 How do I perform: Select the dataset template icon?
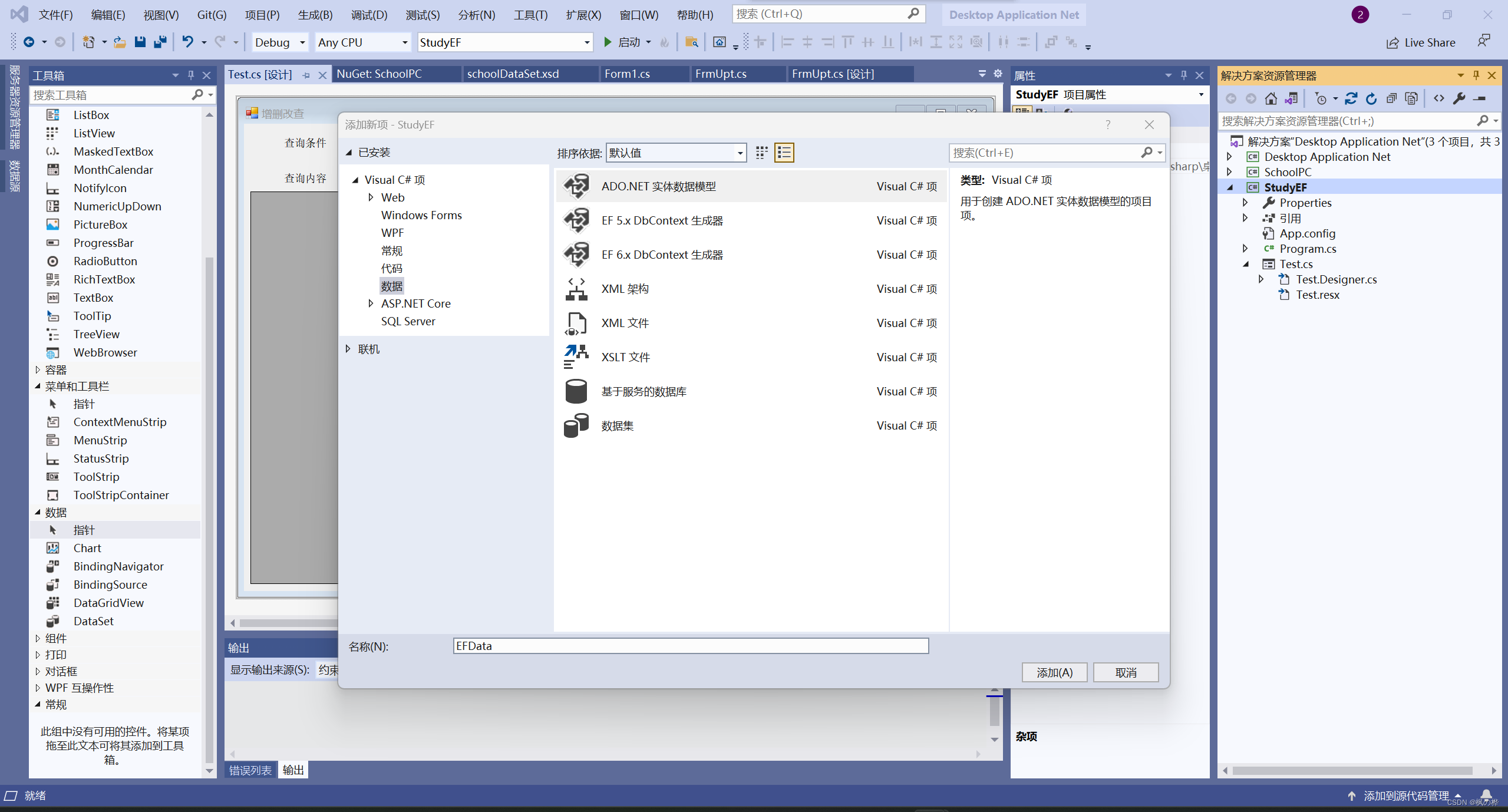(x=576, y=425)
